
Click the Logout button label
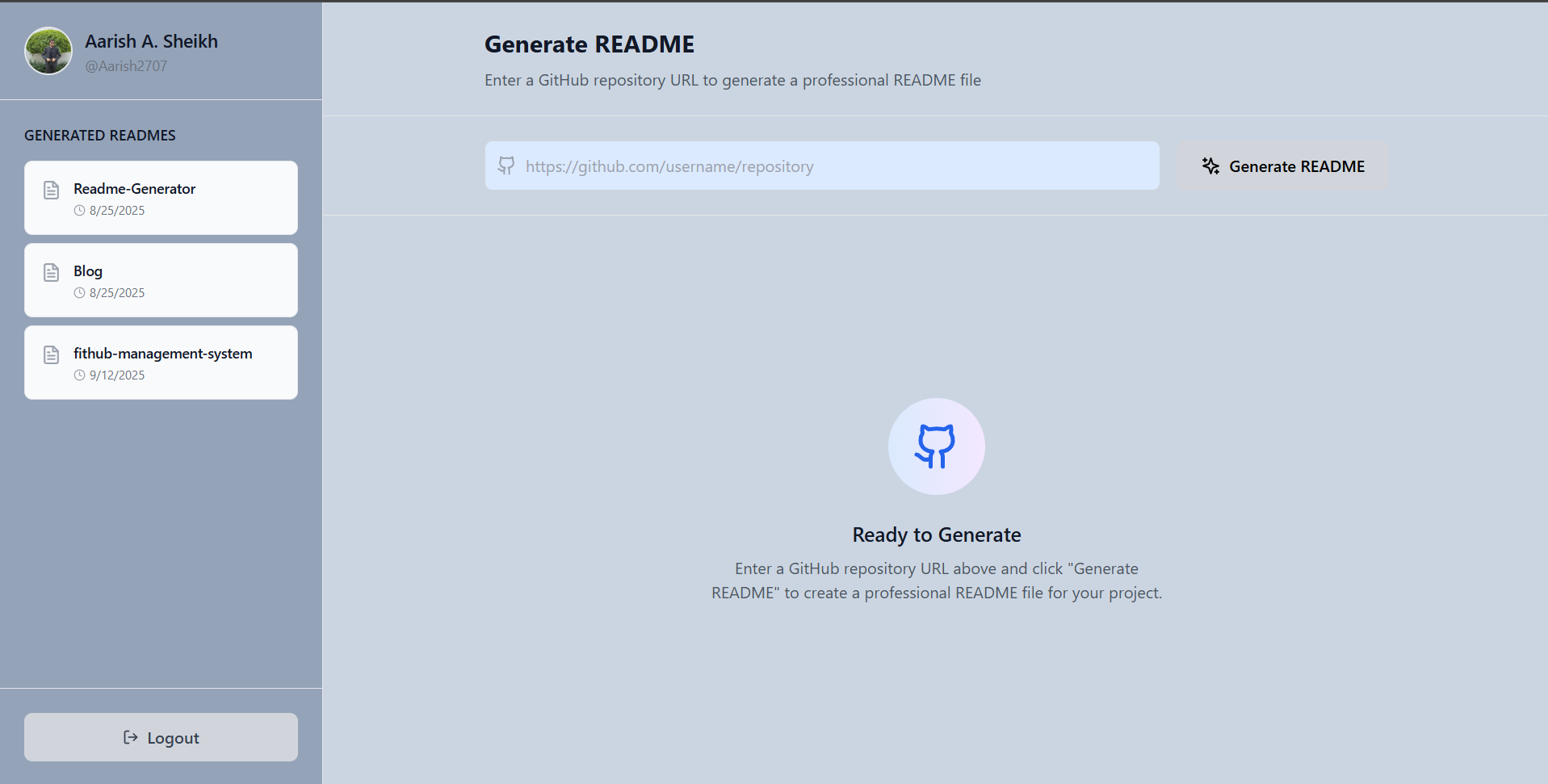coord(173,738)
